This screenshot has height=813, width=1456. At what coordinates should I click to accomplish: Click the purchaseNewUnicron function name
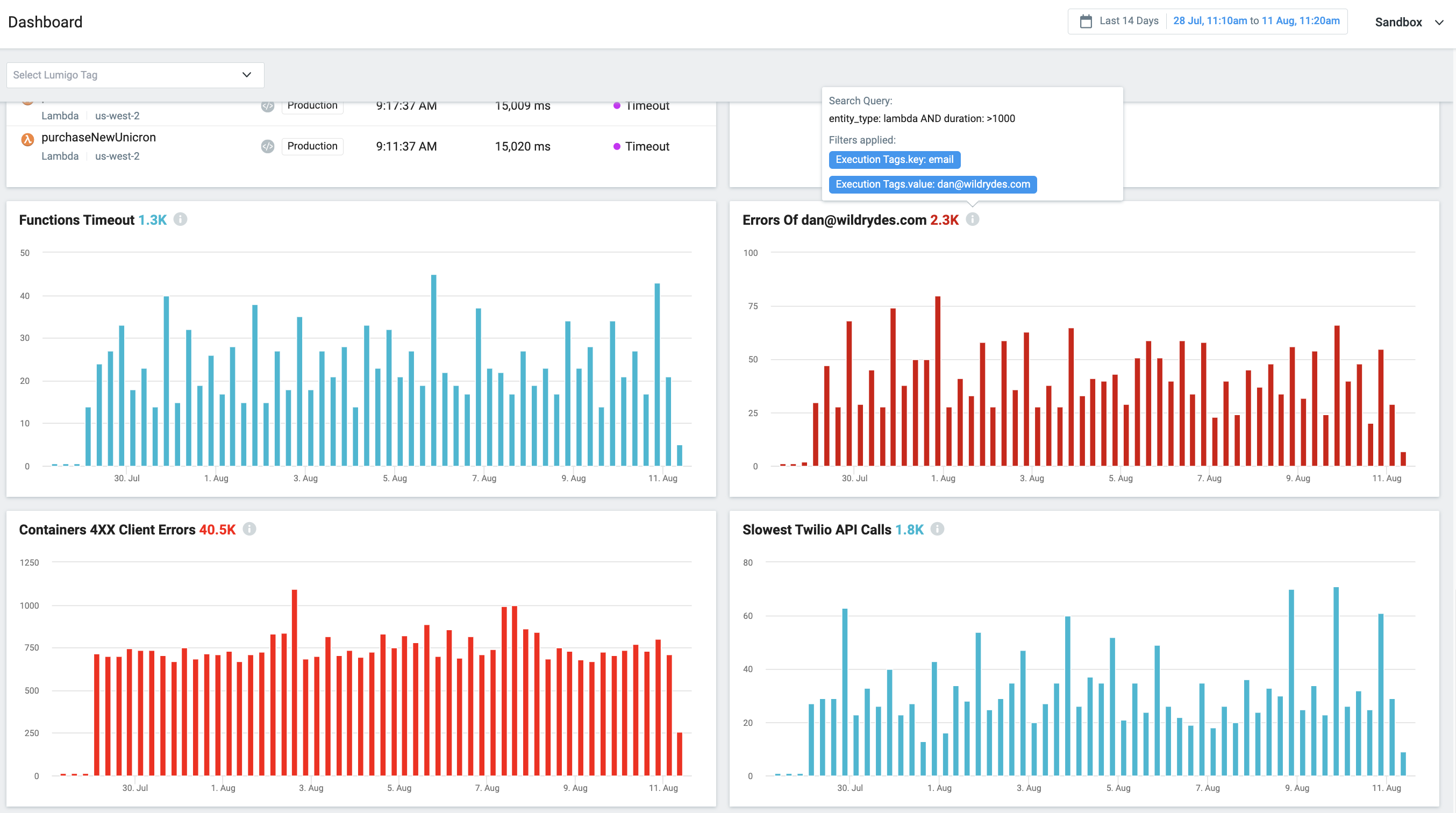coord(98,138)
